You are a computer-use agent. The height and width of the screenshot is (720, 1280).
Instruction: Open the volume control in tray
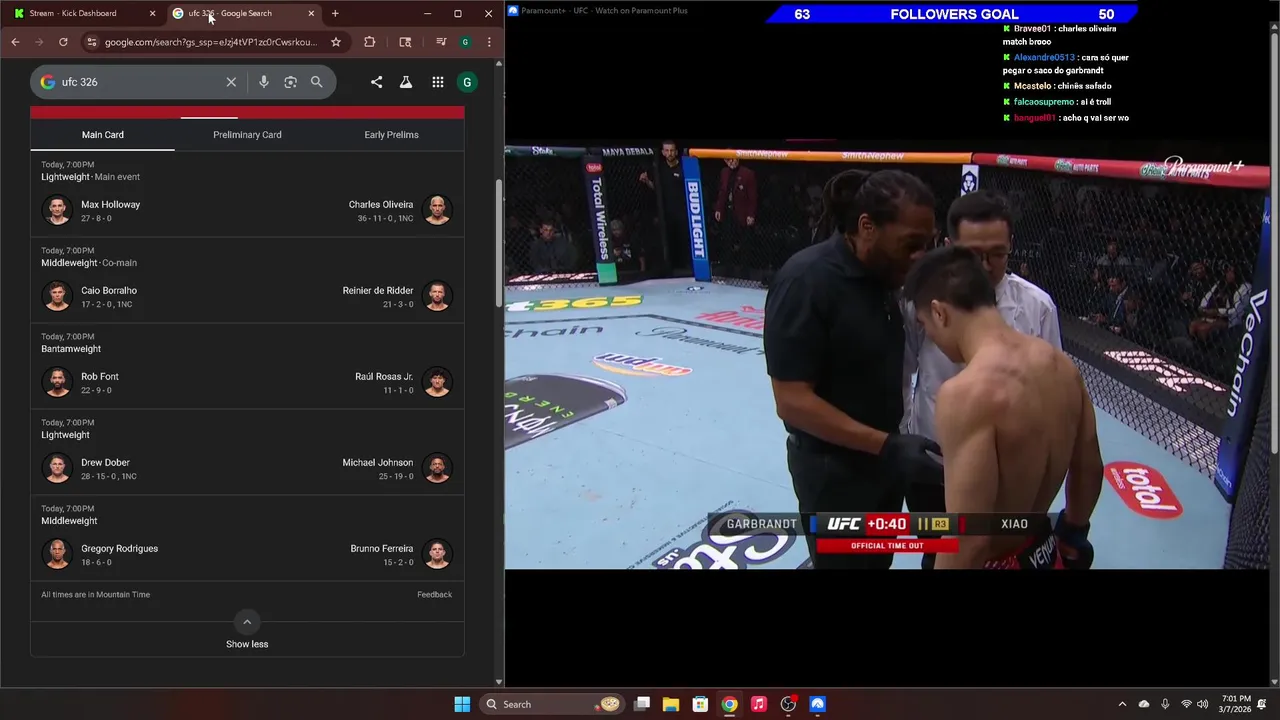1202,704
